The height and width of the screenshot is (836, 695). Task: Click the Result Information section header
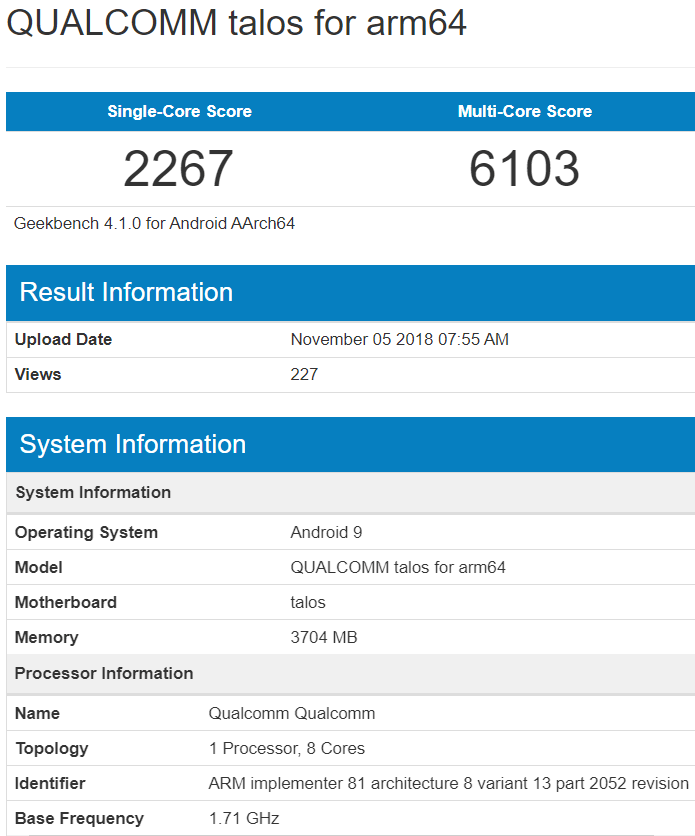point(350,293)
